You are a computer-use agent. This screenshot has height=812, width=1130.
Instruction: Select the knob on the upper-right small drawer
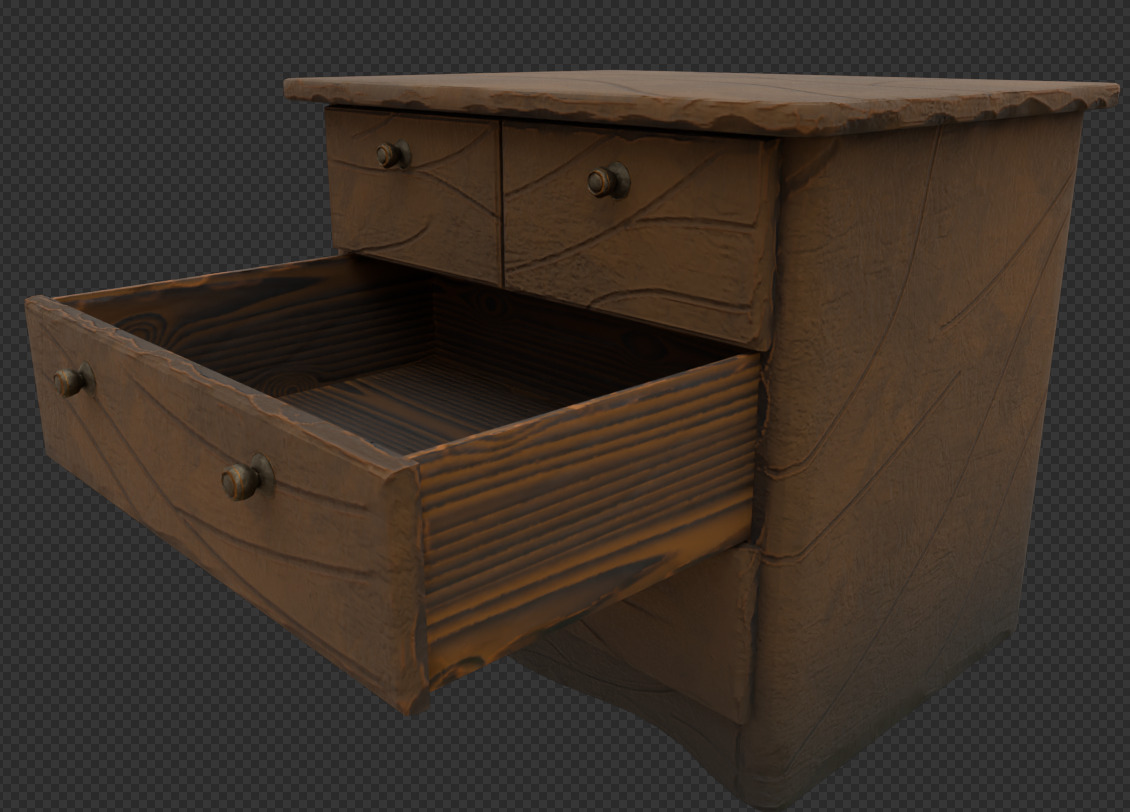[x=608, y=181]
